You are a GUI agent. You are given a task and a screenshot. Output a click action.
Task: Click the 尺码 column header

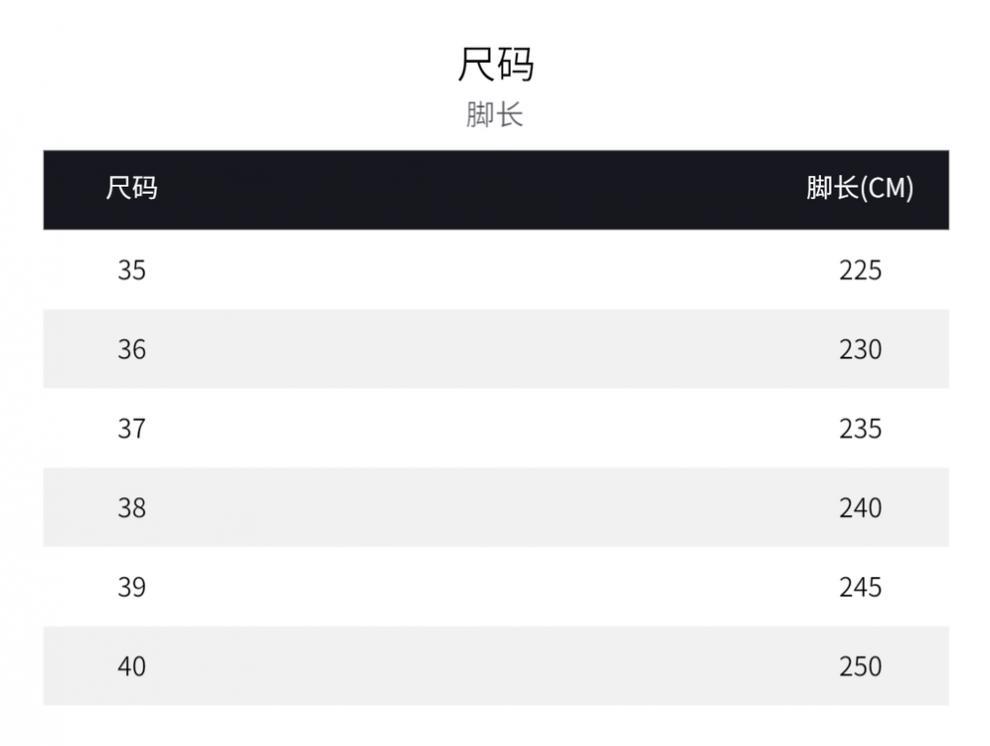click(x=132, y=188)
